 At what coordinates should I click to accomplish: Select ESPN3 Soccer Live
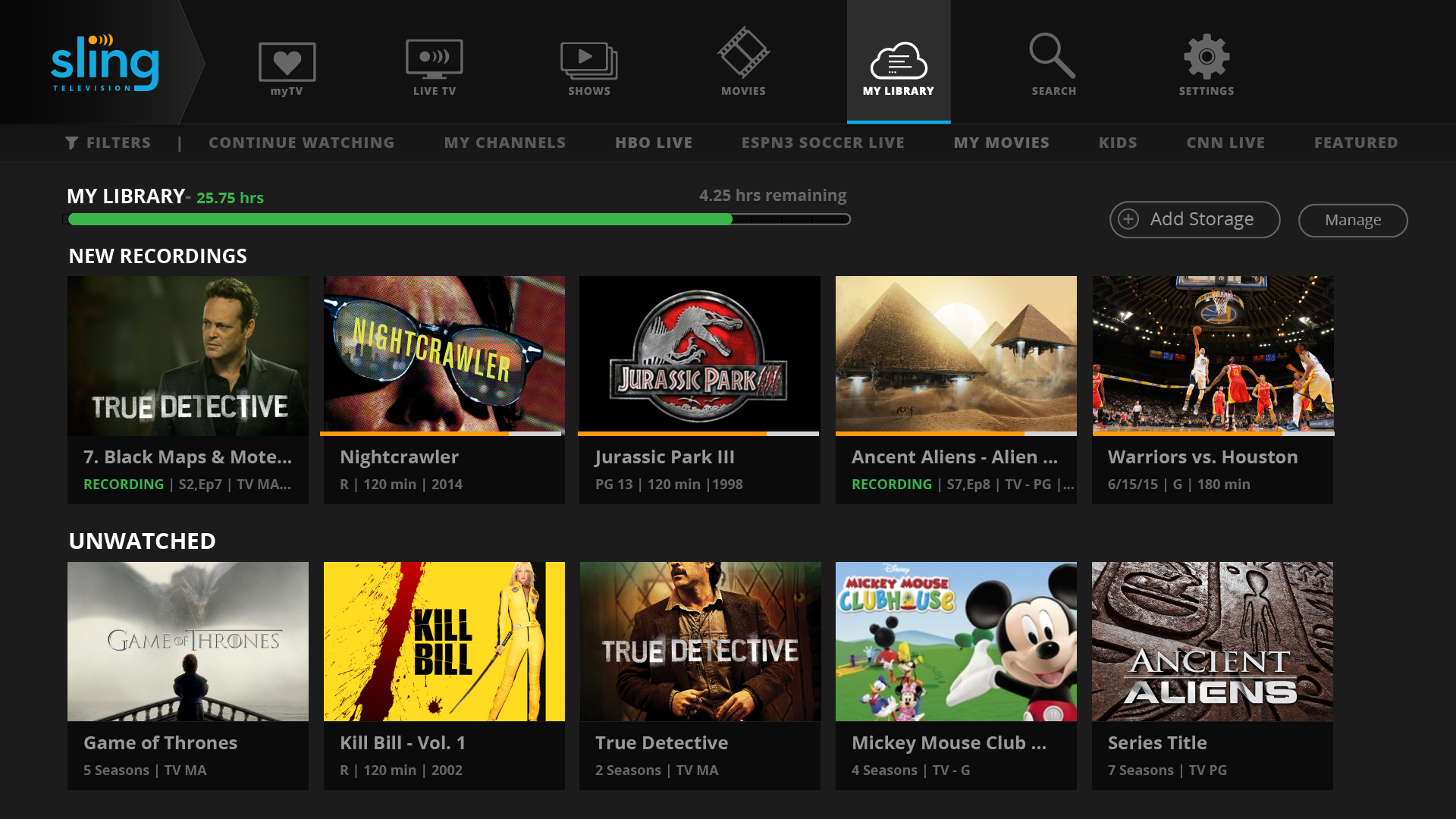point(823,142)
